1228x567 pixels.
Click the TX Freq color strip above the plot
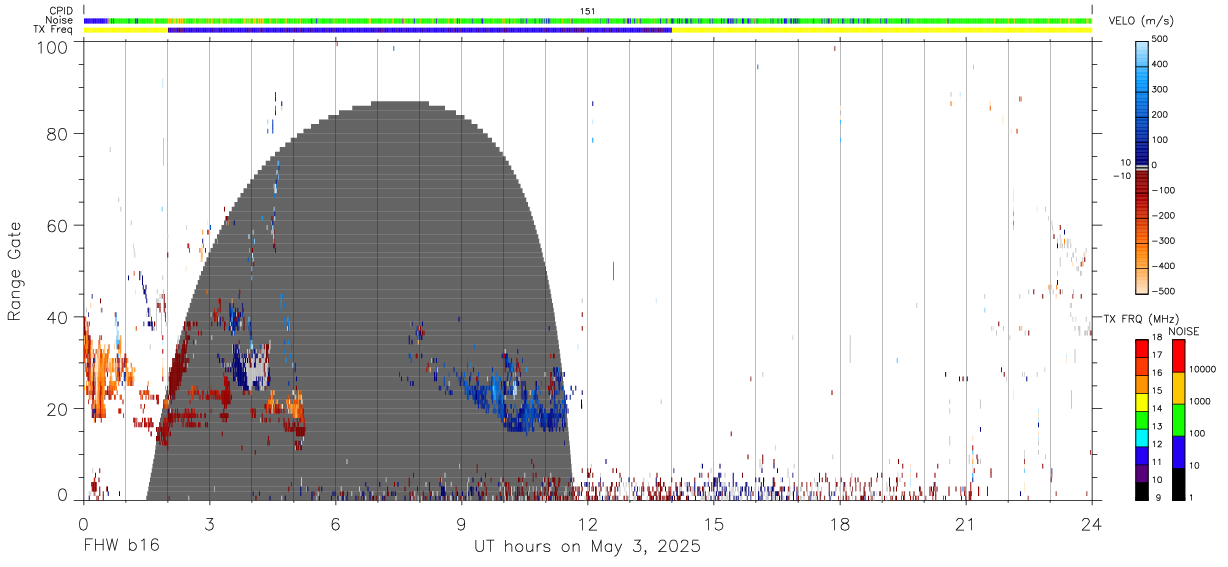588,30
